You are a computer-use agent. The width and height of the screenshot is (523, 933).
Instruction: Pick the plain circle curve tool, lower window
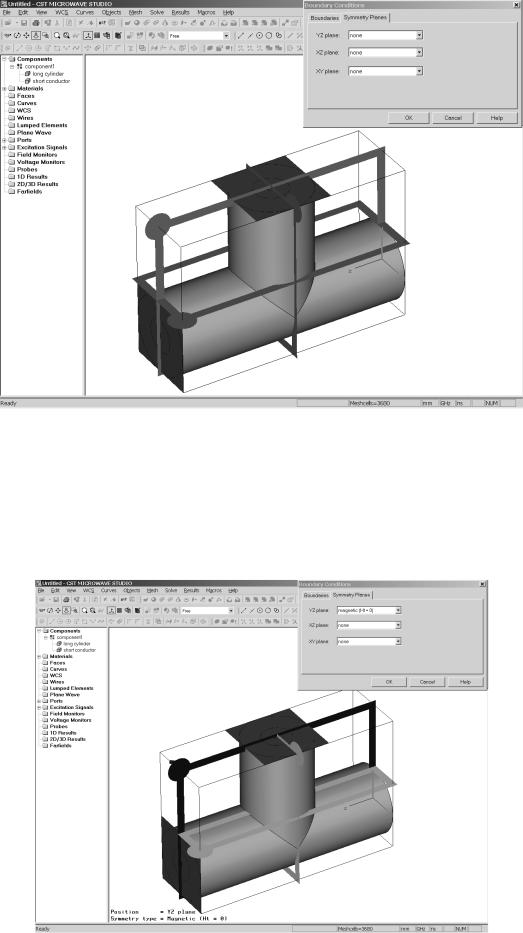(x=267, y=610)
